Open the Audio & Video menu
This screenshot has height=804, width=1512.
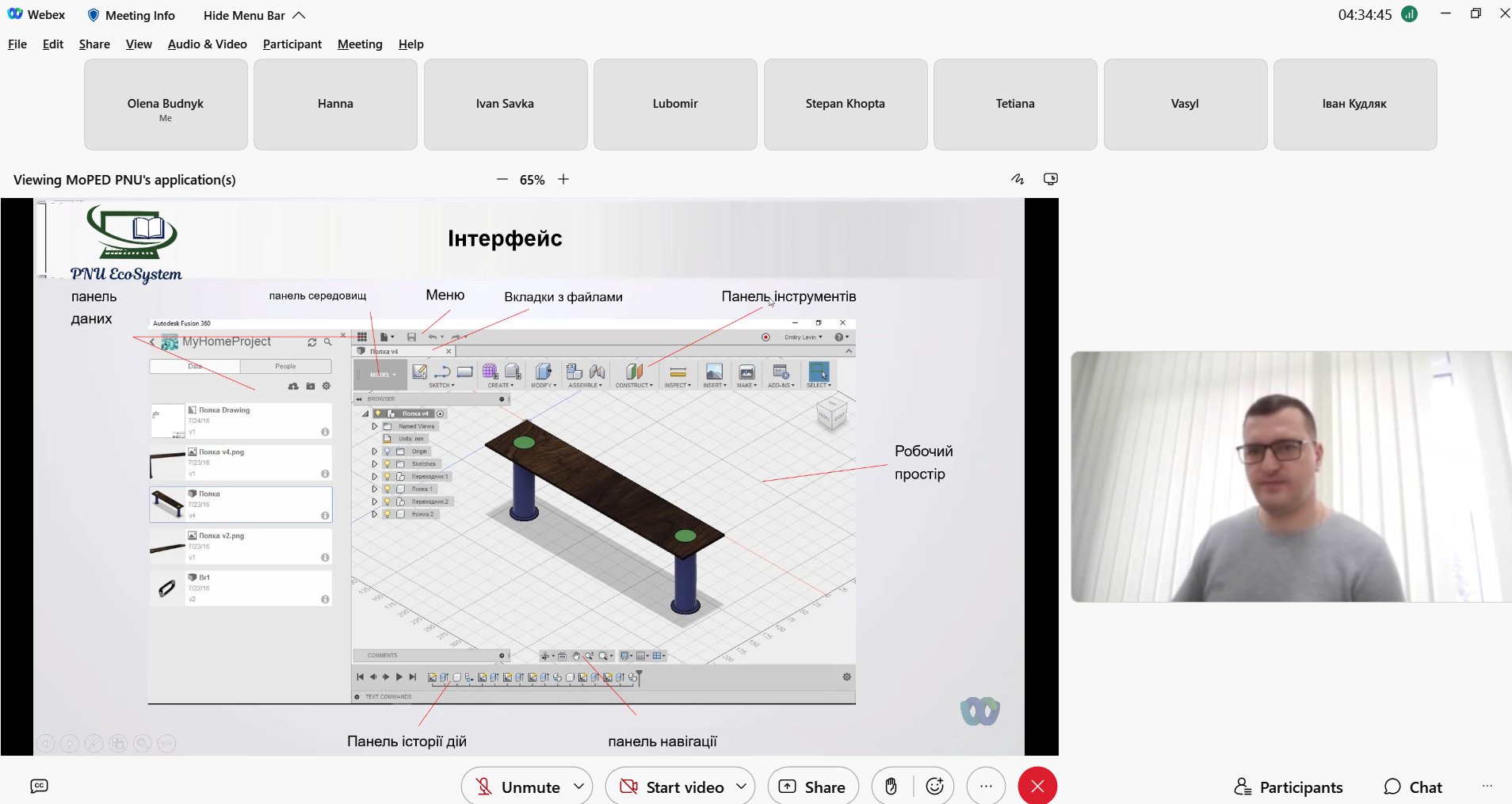pos(208,44)
